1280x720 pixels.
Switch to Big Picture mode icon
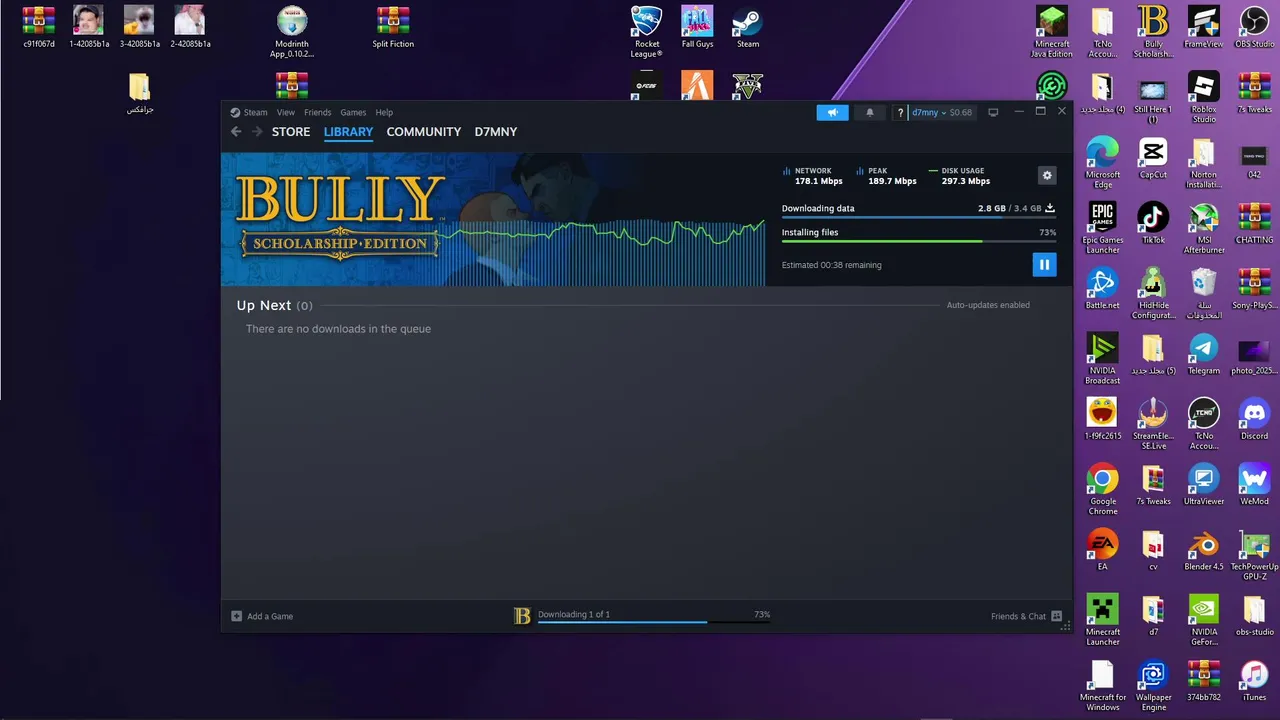coord(993,112)
